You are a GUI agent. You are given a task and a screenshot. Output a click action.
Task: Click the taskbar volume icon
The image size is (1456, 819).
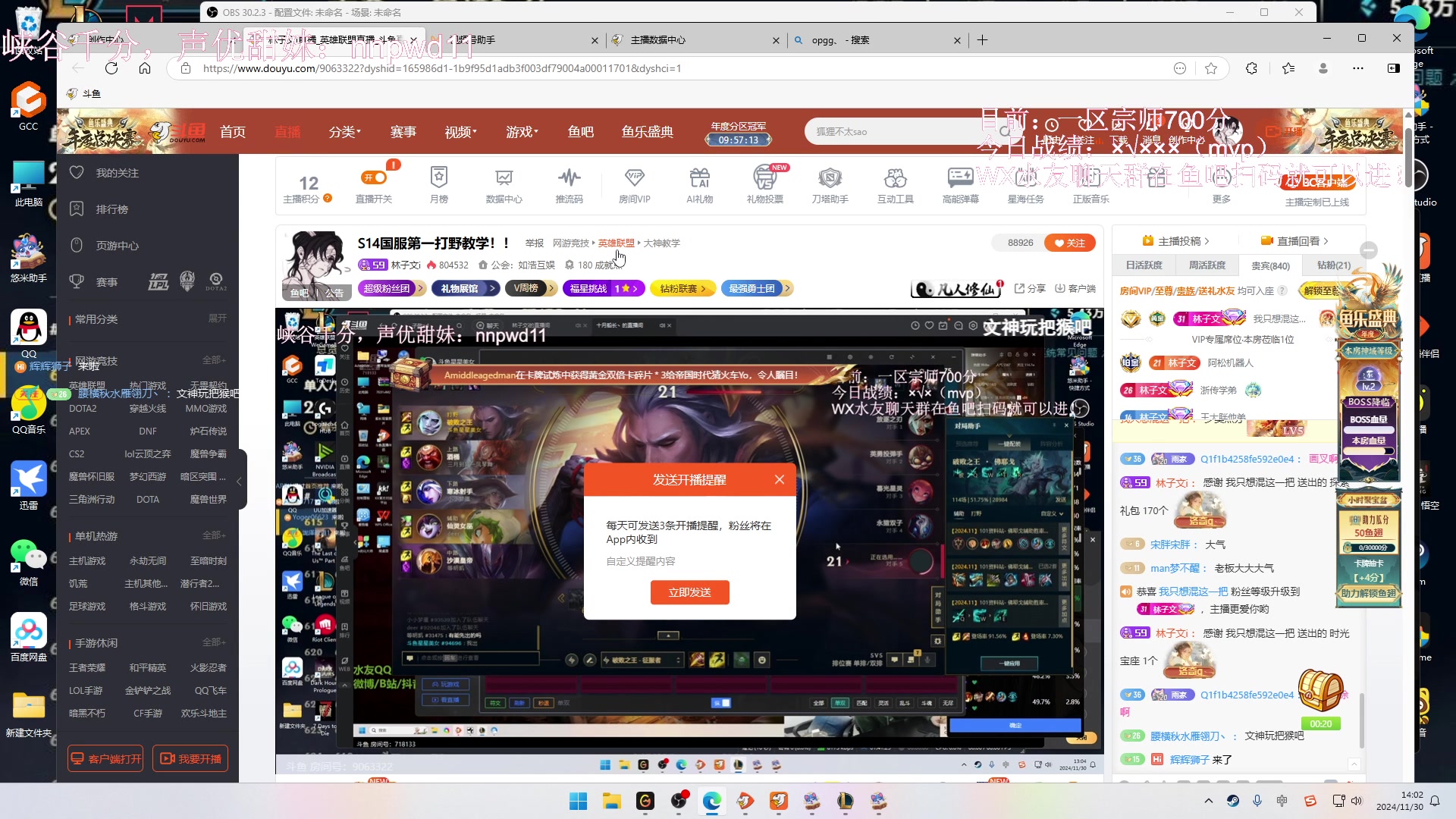pos(1357,801)
